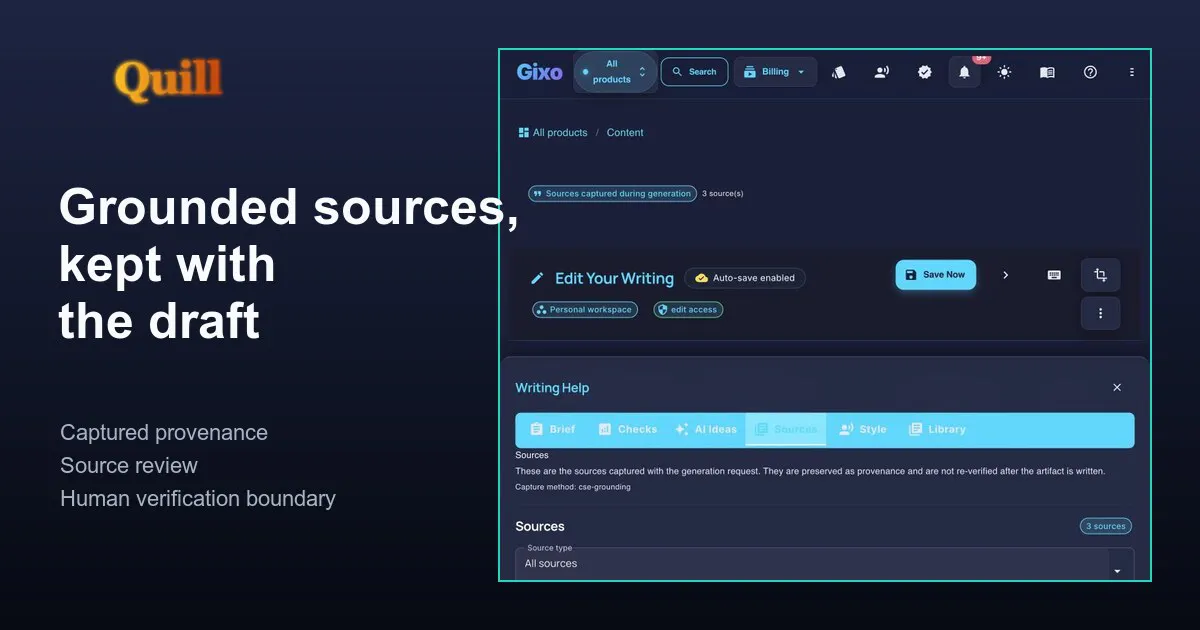
Task: Click the '3 source(s)' text
Action: tap(722, 193)
